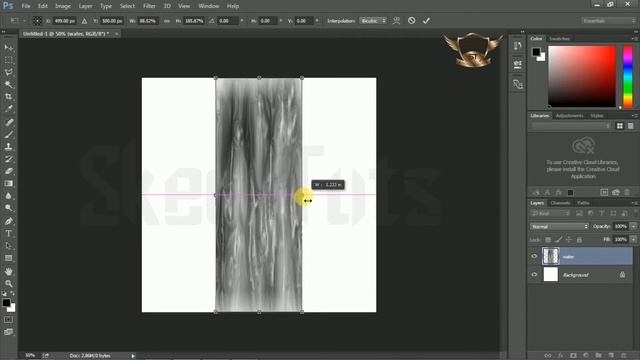Screen dimensions: 640x360
Task: Switch to the Swatches tab
Action: point(559,39)
